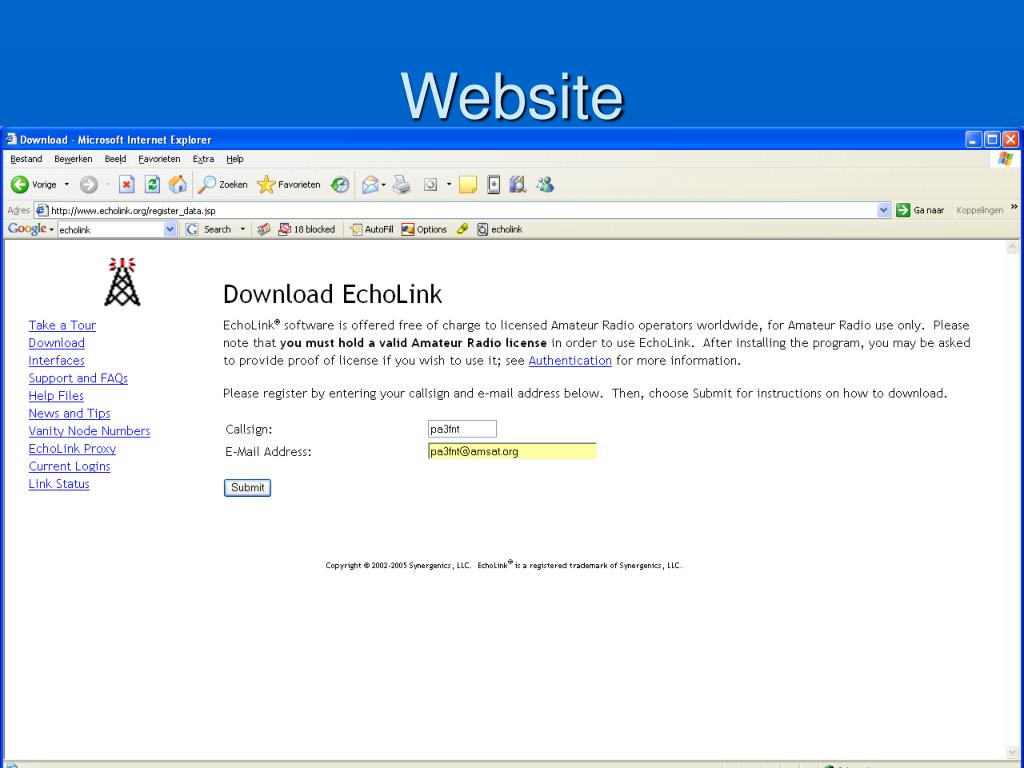Click the echolink word-find button
Viewport: 1024px width, 768px height.
pyautogui.click(x=500, y=229)
